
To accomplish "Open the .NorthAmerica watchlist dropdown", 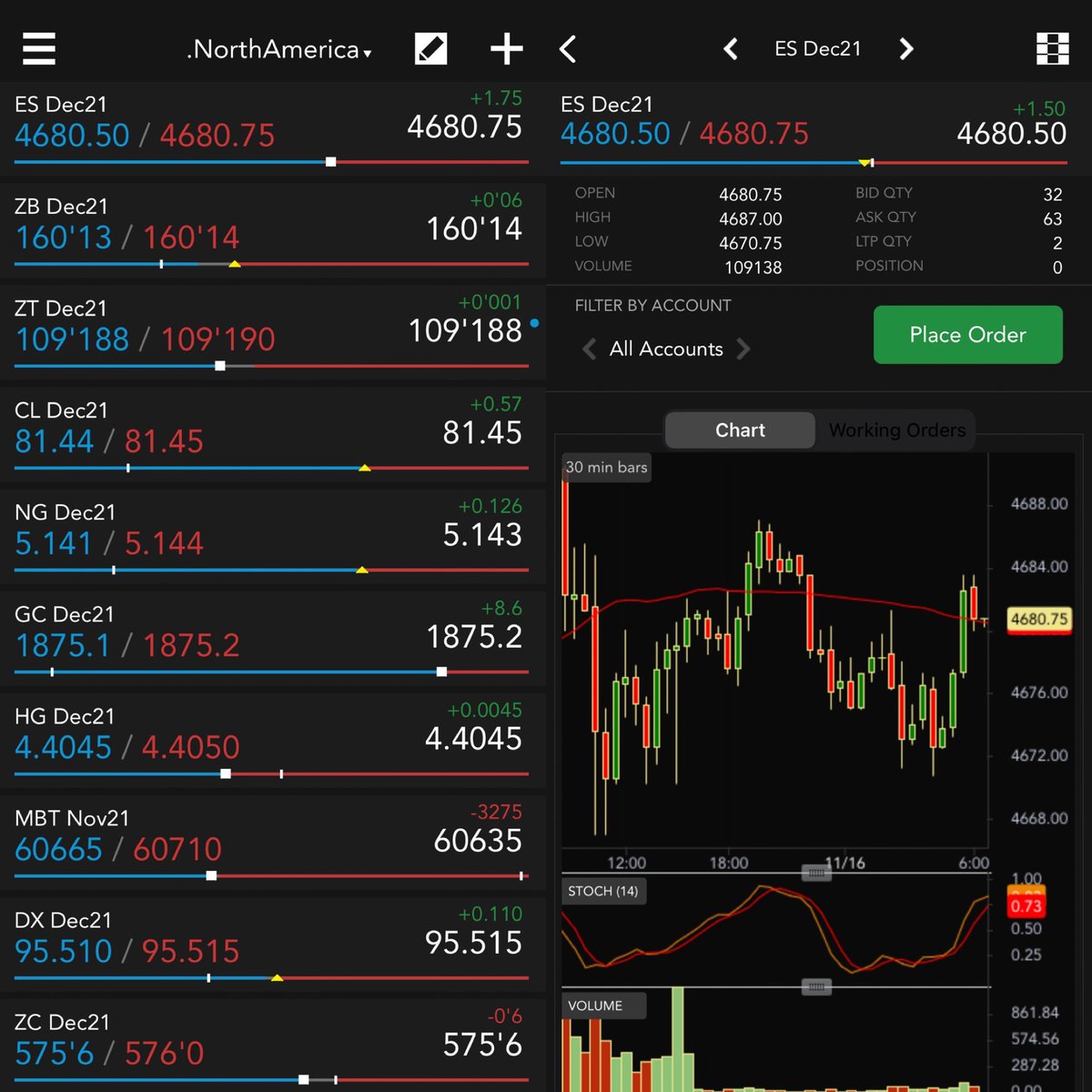I will coord(278,49).
